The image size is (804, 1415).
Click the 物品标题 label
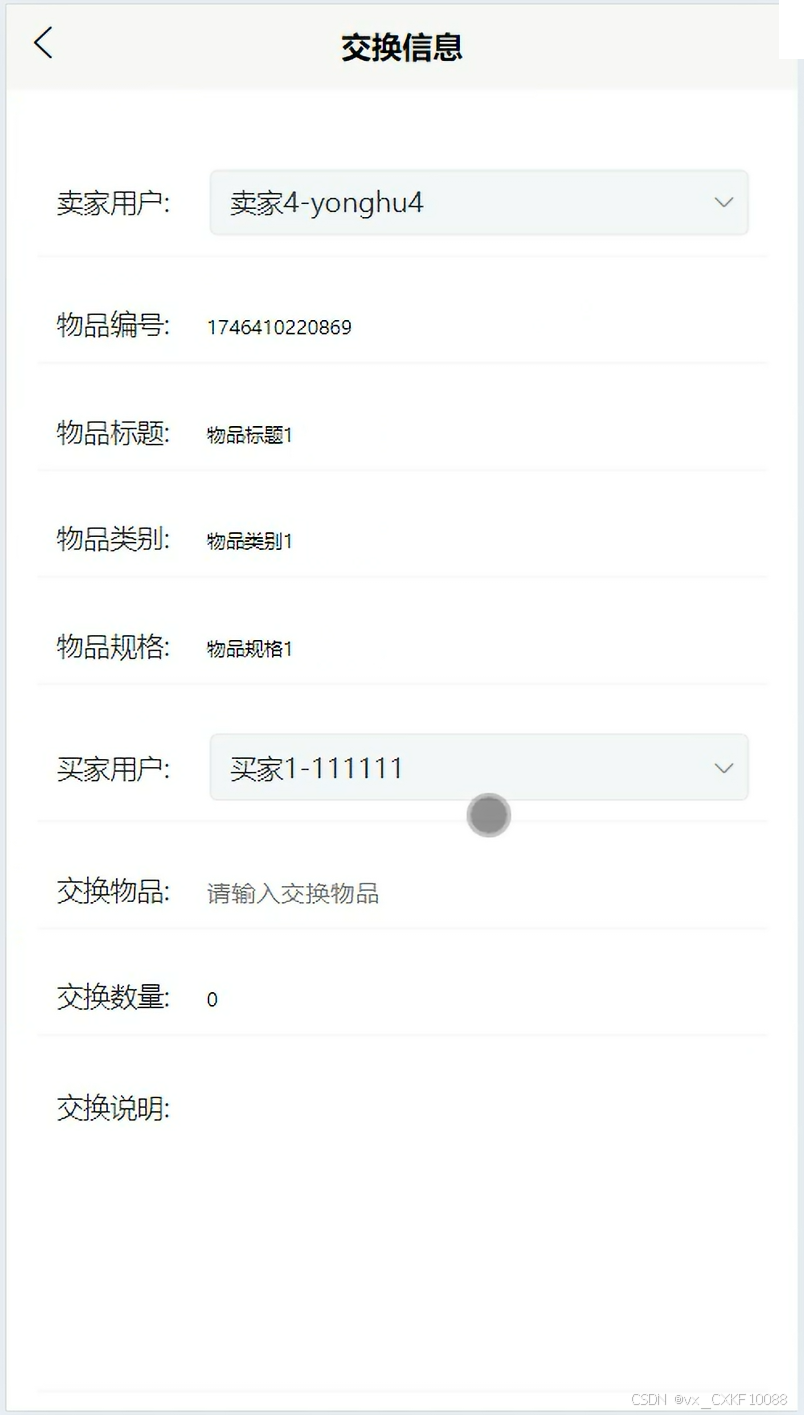(x=113, y=433)
